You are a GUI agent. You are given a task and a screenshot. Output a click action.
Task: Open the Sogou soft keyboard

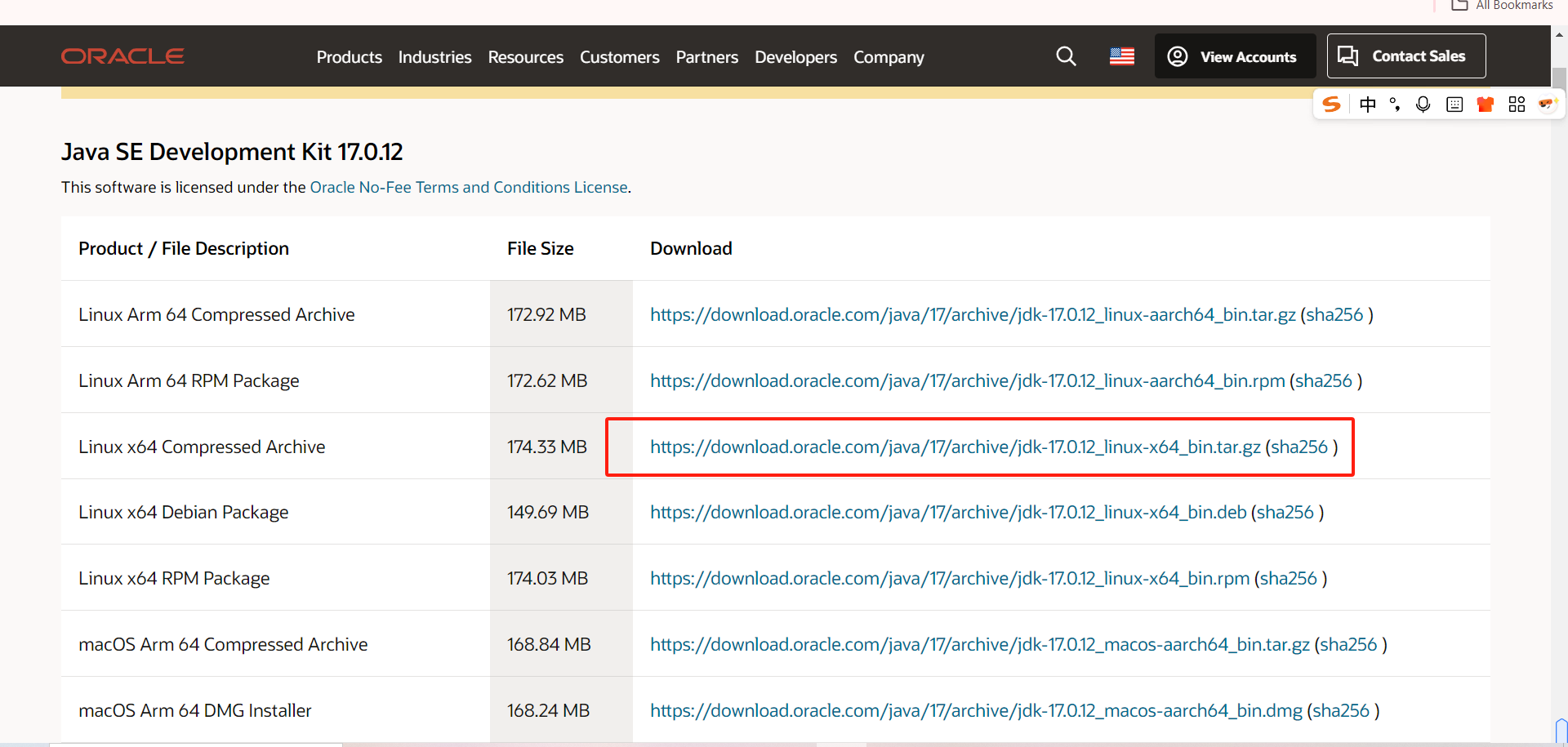[1454, 104]
